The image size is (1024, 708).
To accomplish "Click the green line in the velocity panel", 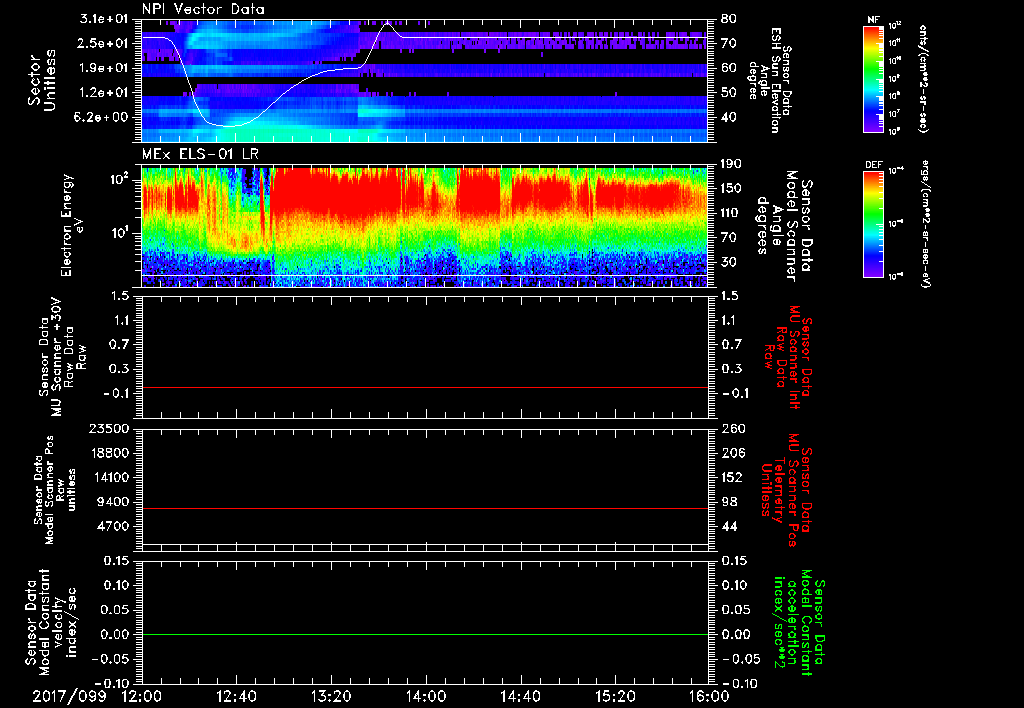I will (x=425, y=634).
